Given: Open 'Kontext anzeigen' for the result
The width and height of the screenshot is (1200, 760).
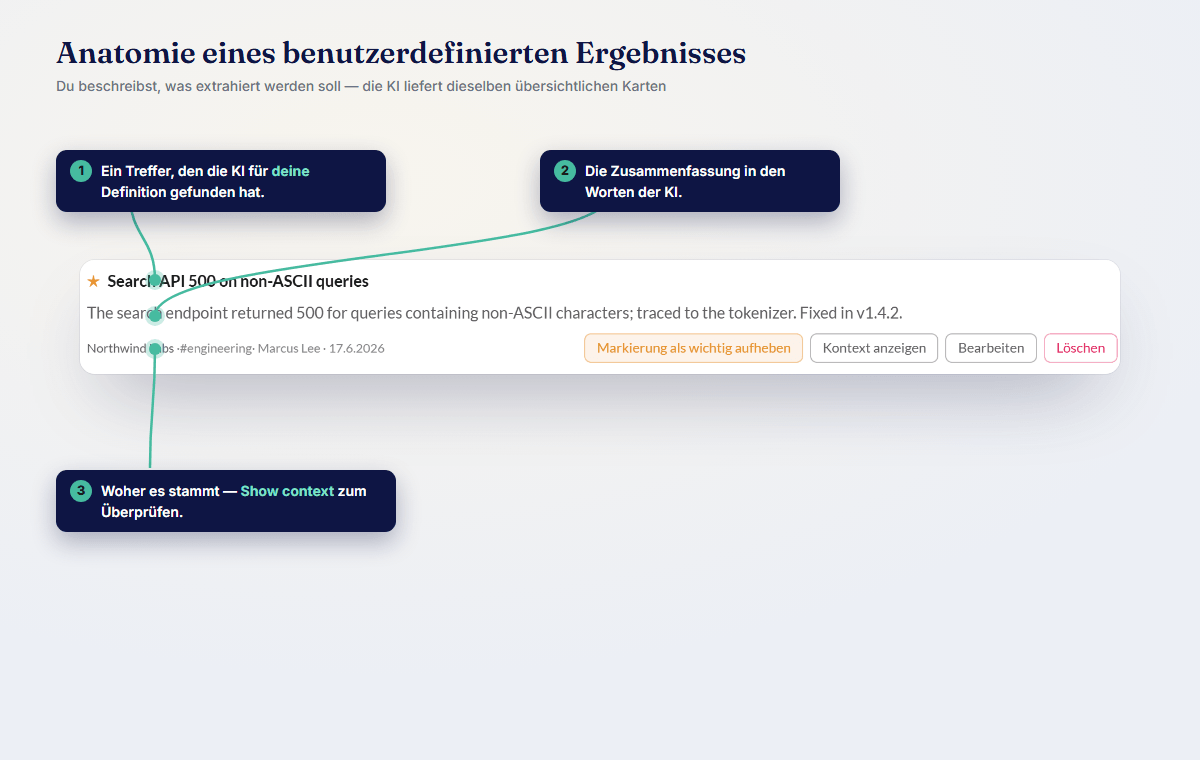Looking at the screenshot, I should (x=874, y=348).
